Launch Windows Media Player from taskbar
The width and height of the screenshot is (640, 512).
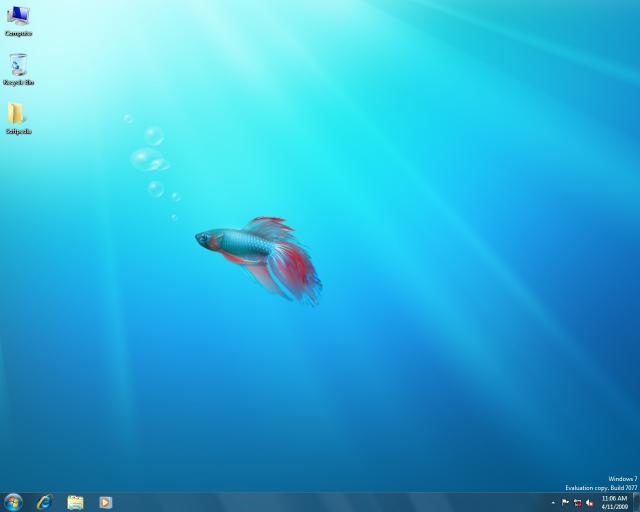click(105, 502)
